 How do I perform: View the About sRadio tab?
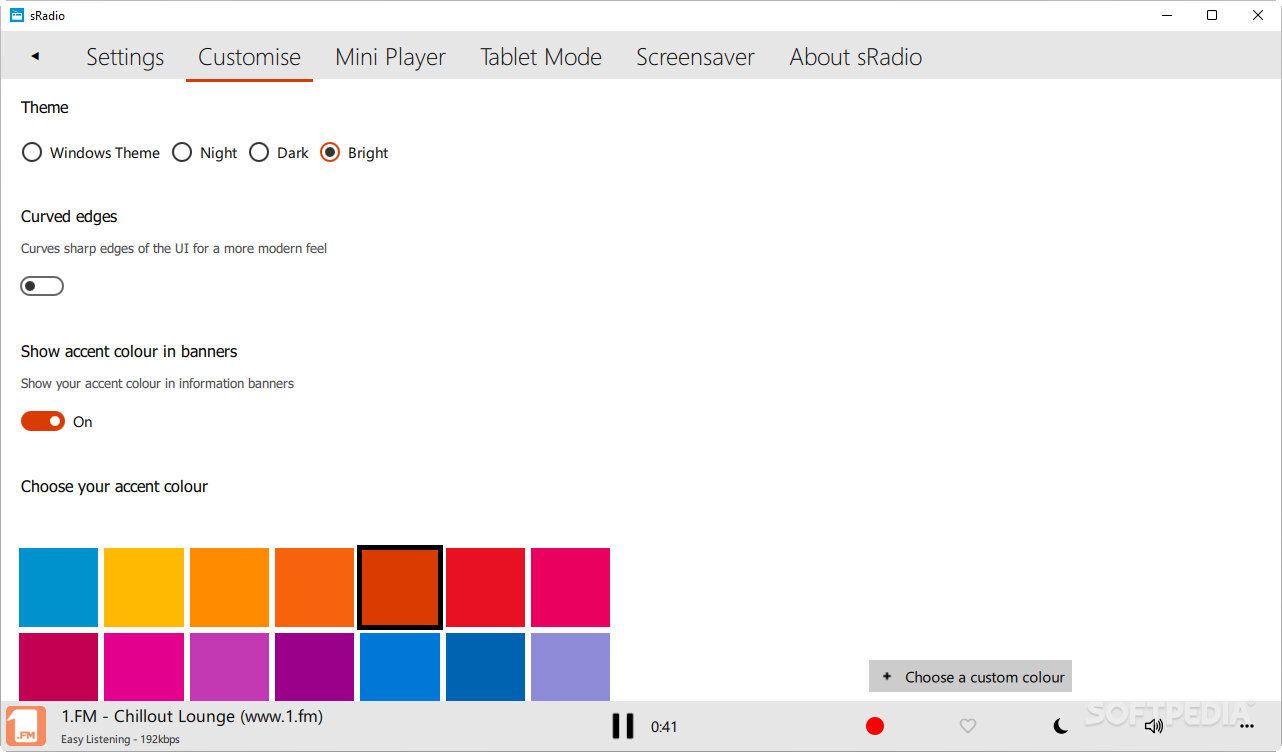pyautogui.click(x=856, y=57)
